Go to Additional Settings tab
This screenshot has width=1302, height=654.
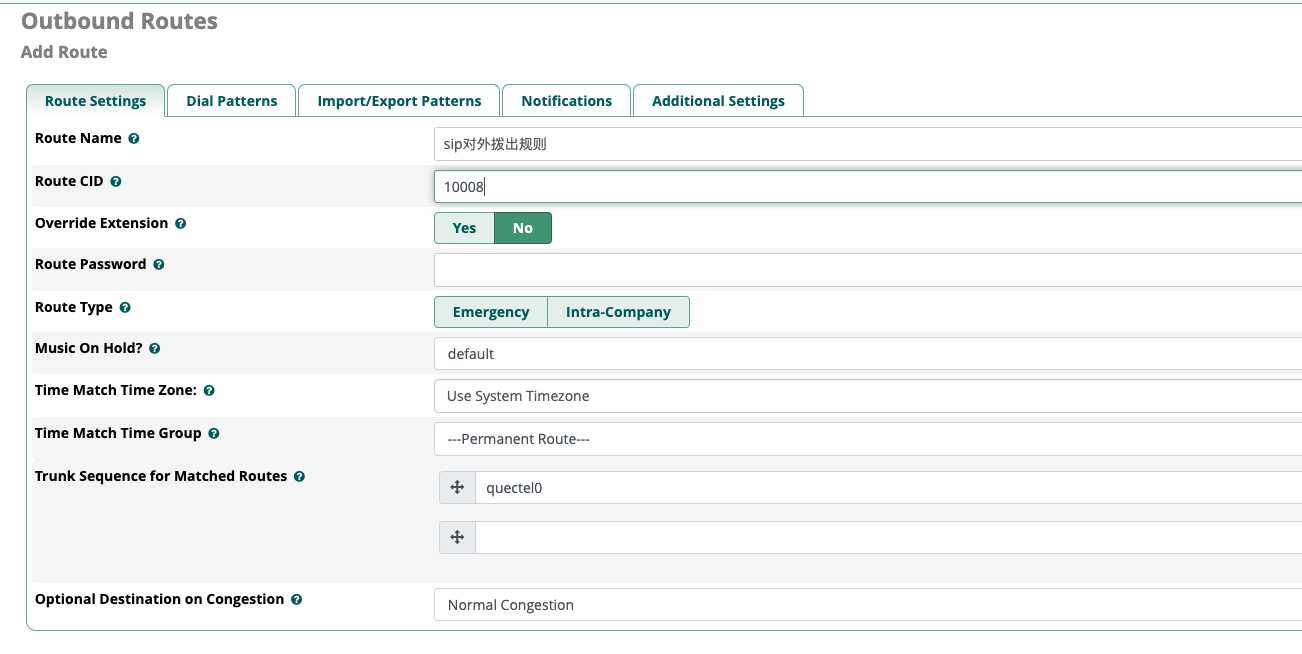[718, 101]
